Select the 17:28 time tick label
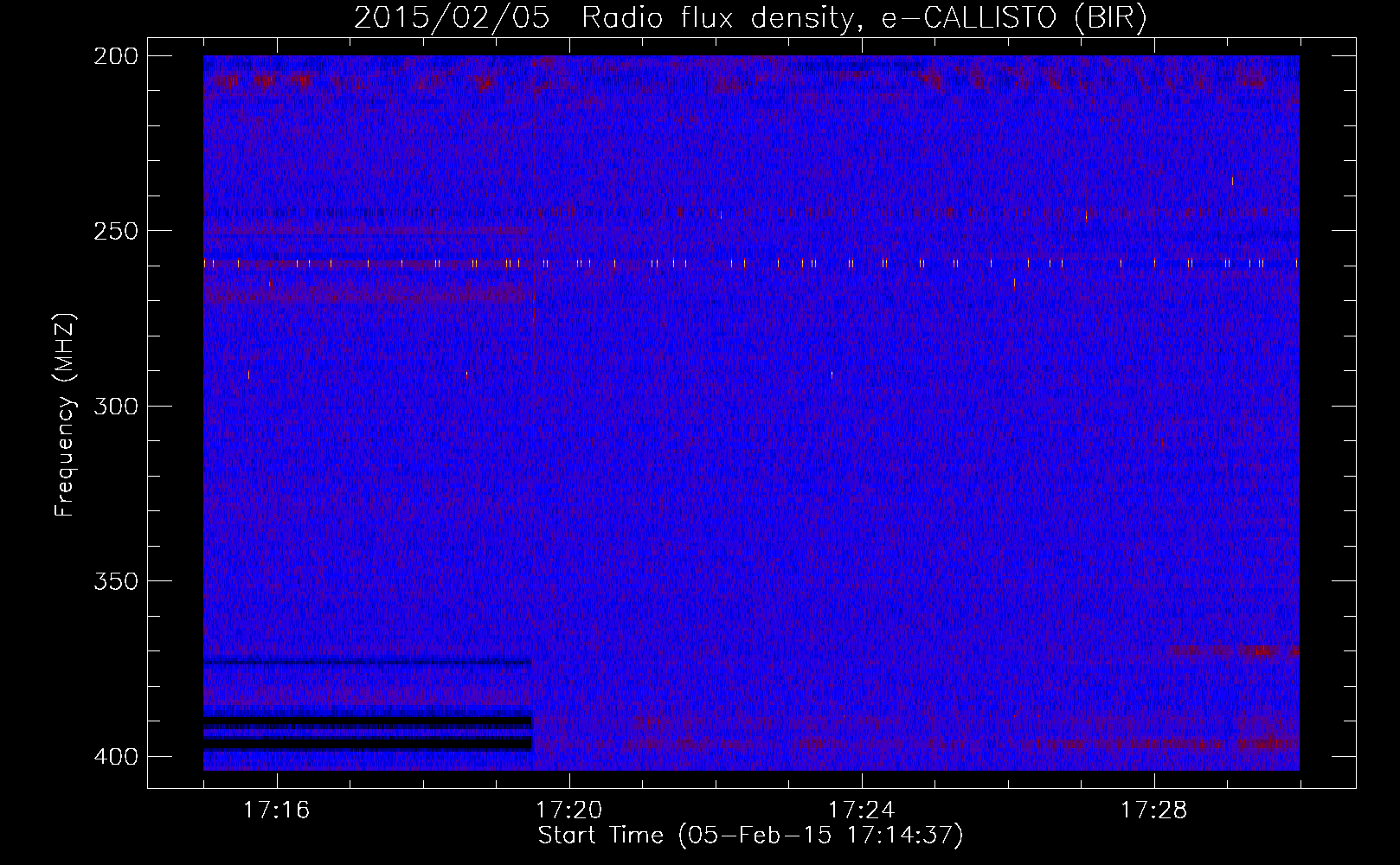Screen dimensions: 1400x865 [x=1154, y=810]
